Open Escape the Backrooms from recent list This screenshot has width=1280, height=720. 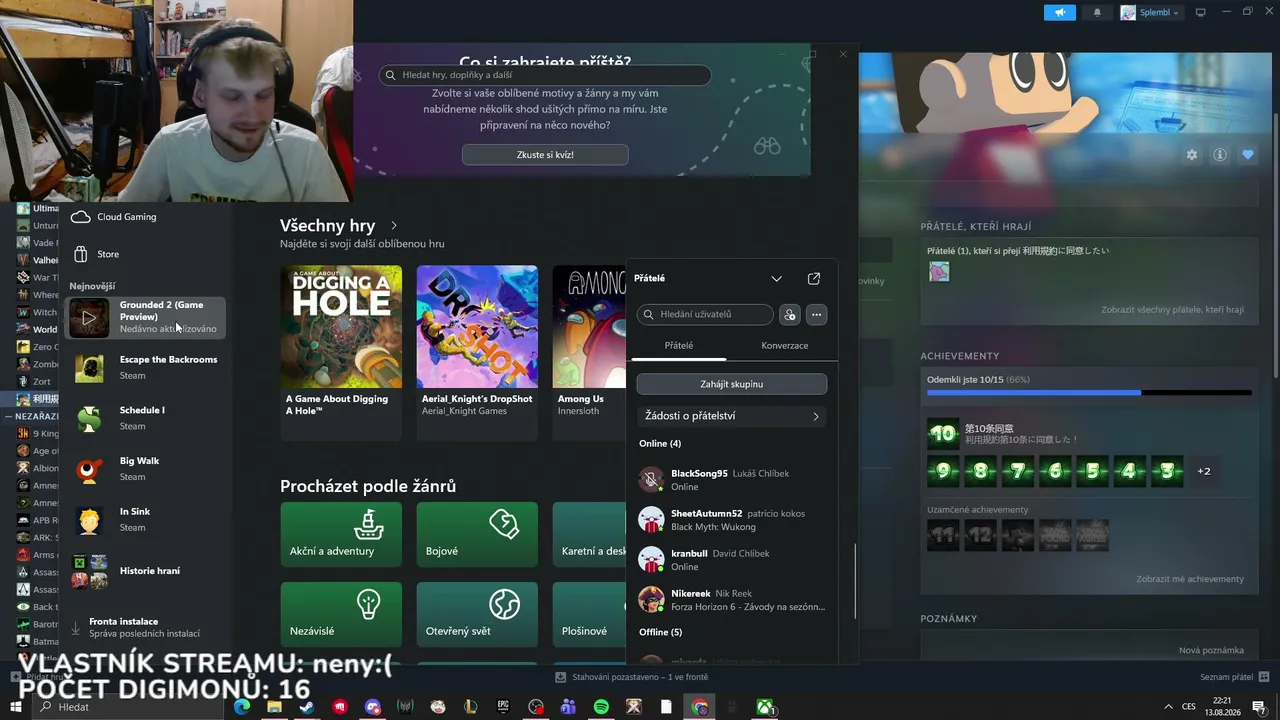[146, 367]
